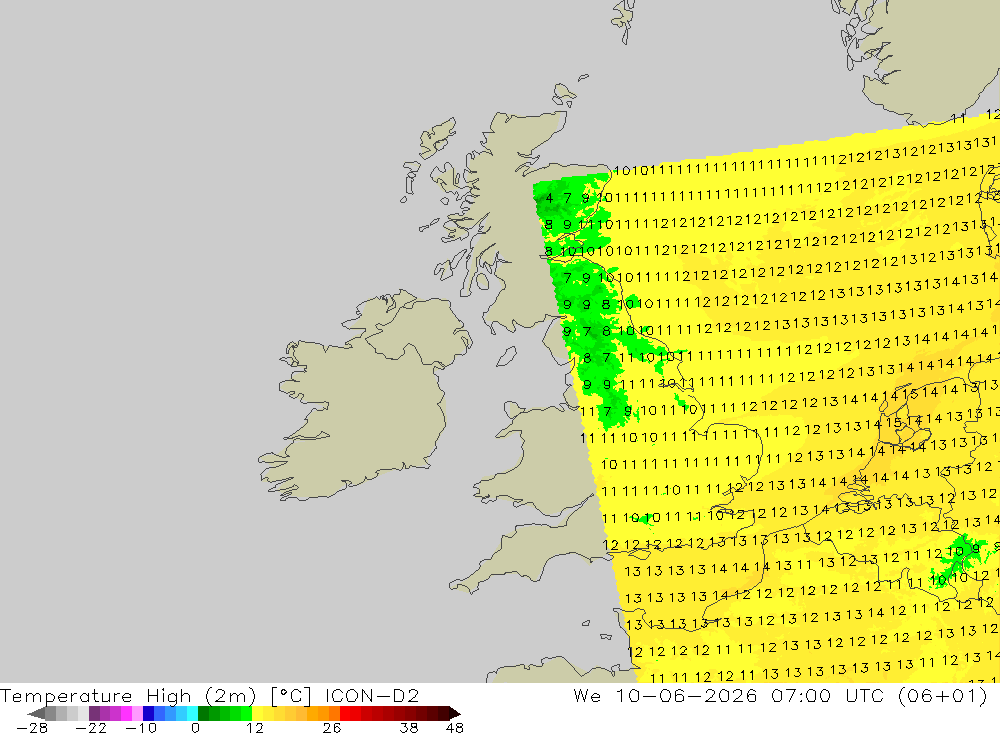Viewport: 1000px width, 733px height.
Task: Click the '0' legend label
Action: (x=195, y=728)
